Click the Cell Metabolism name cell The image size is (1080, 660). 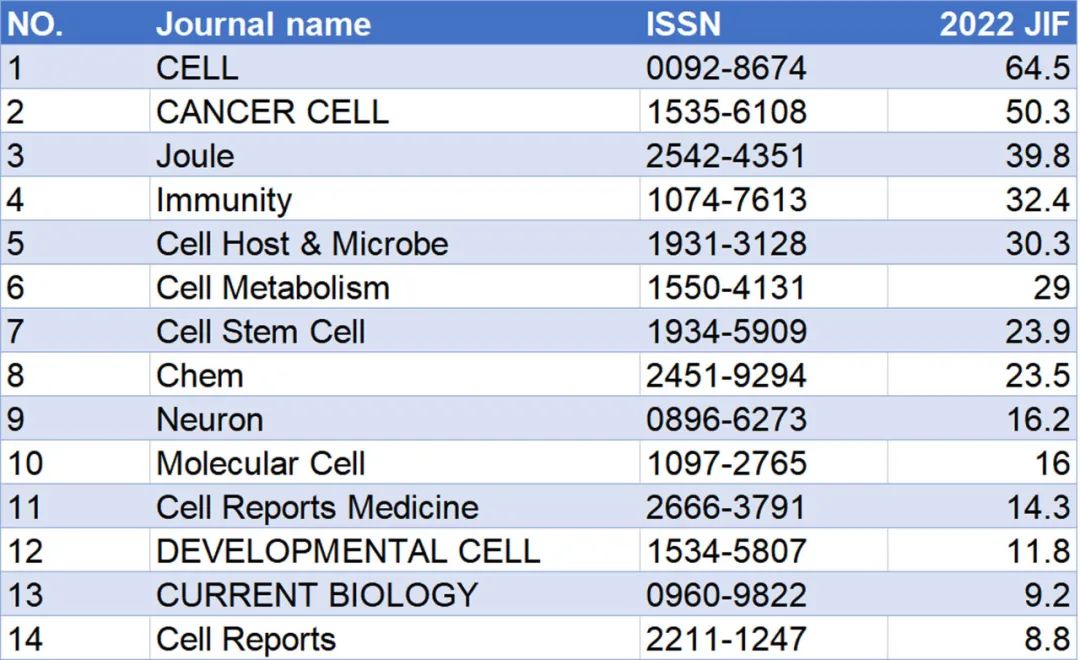[x=394, y=287]
